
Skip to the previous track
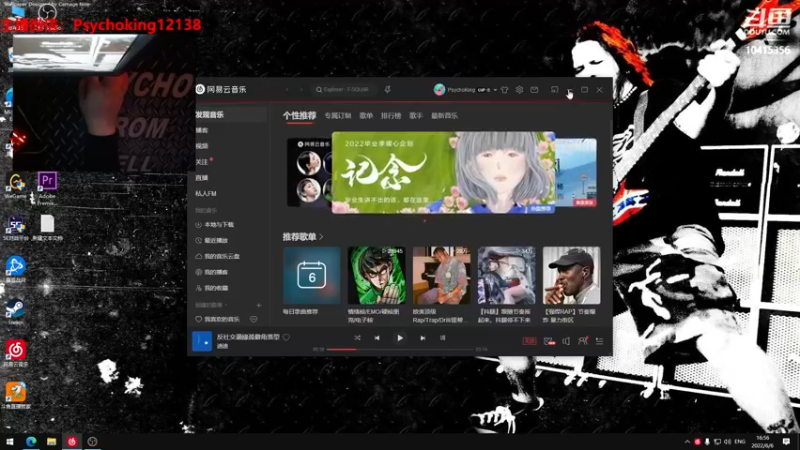coord(377,338)
